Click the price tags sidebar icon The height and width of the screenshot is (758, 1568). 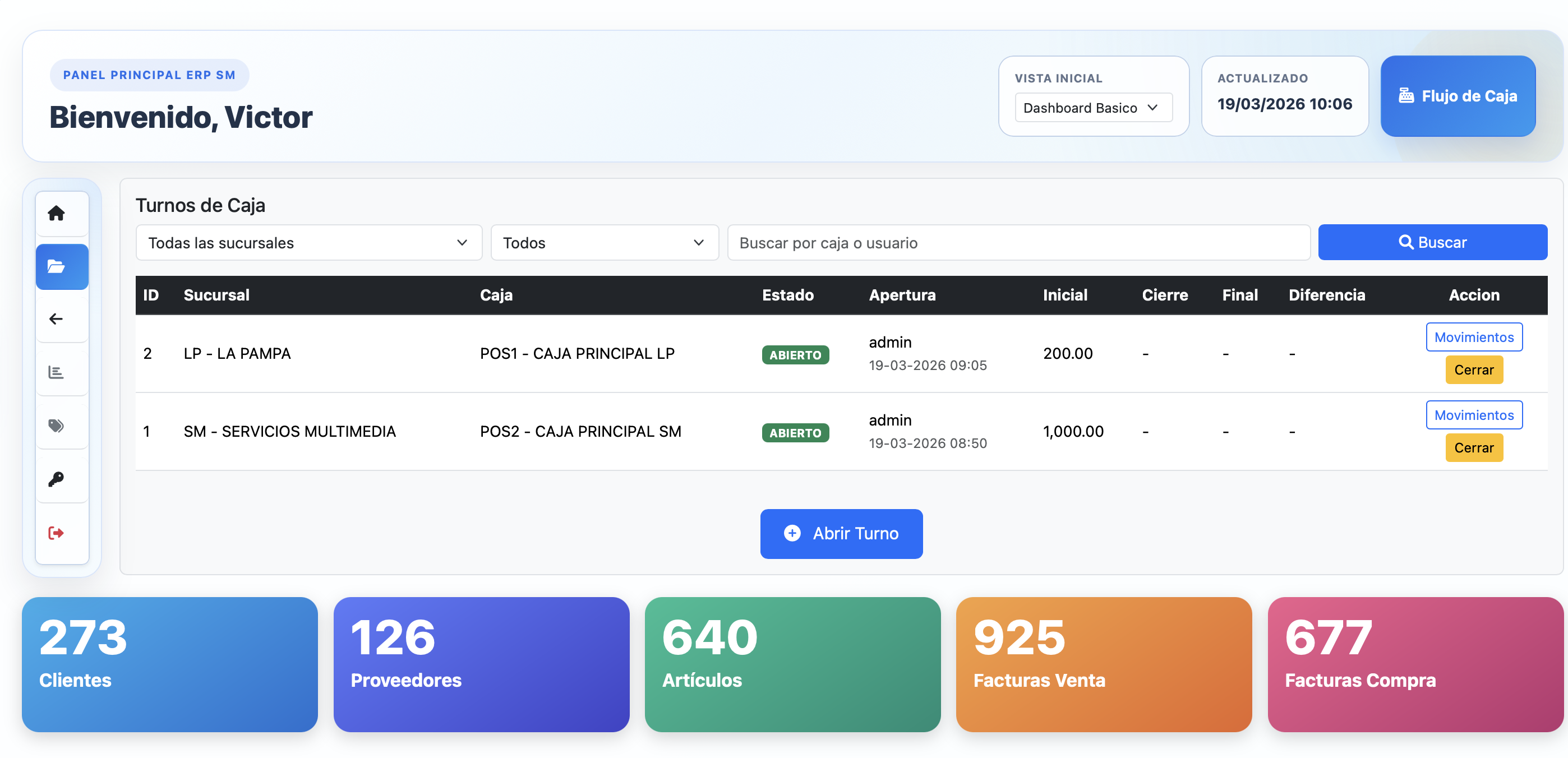56,425
